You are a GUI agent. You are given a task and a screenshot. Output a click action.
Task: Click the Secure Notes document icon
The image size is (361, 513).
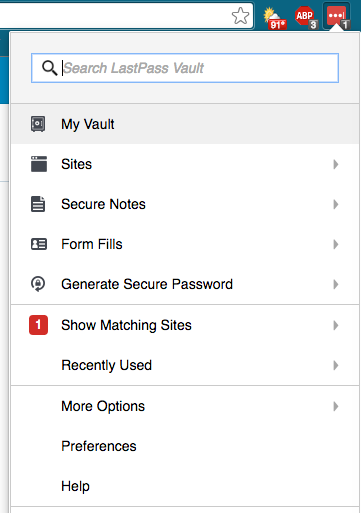click(38, 204)
